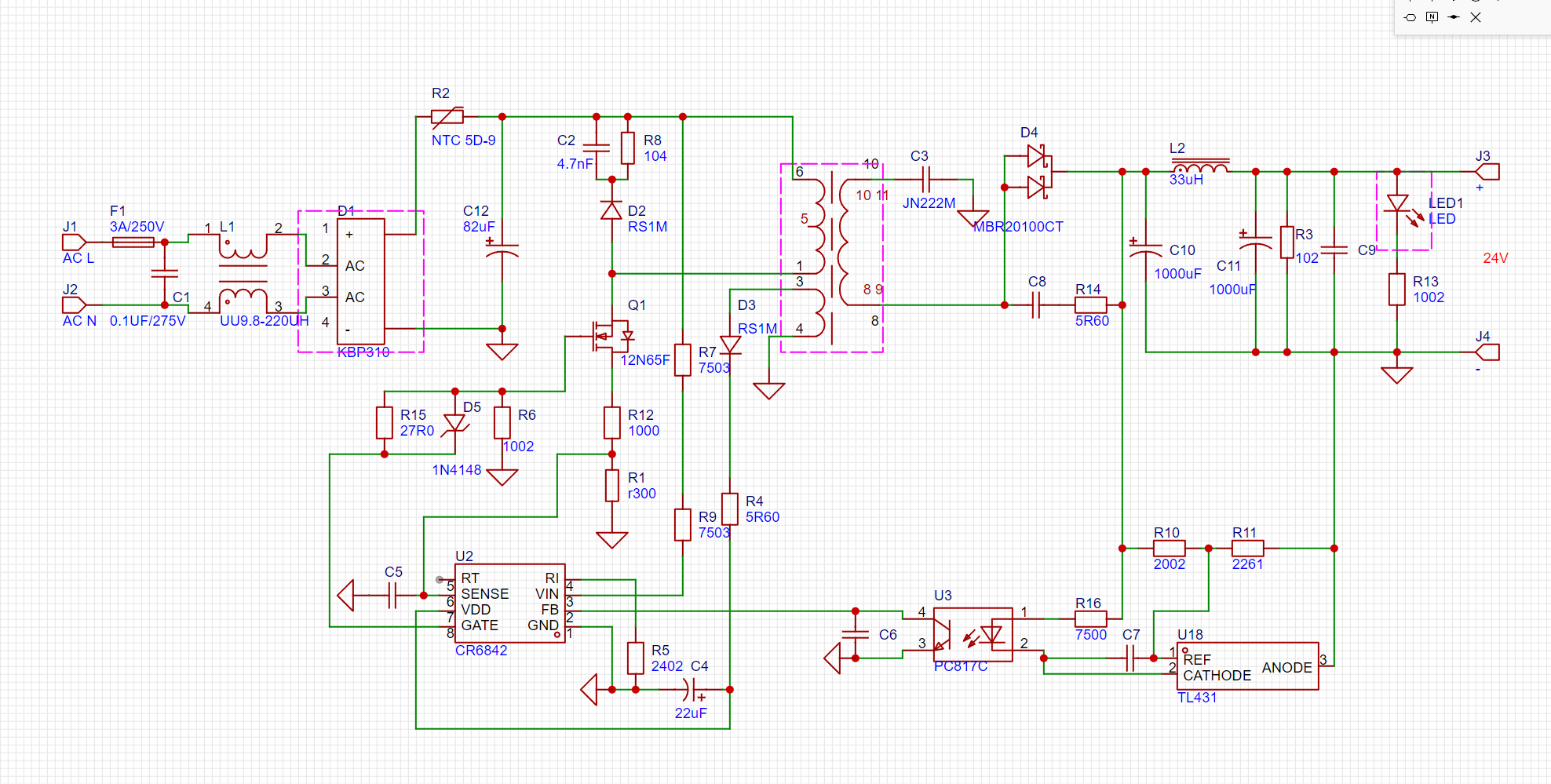Screen dimensions: 1551x784
Task: Select the D5 zener diode symbol
Action: point(454,424)
